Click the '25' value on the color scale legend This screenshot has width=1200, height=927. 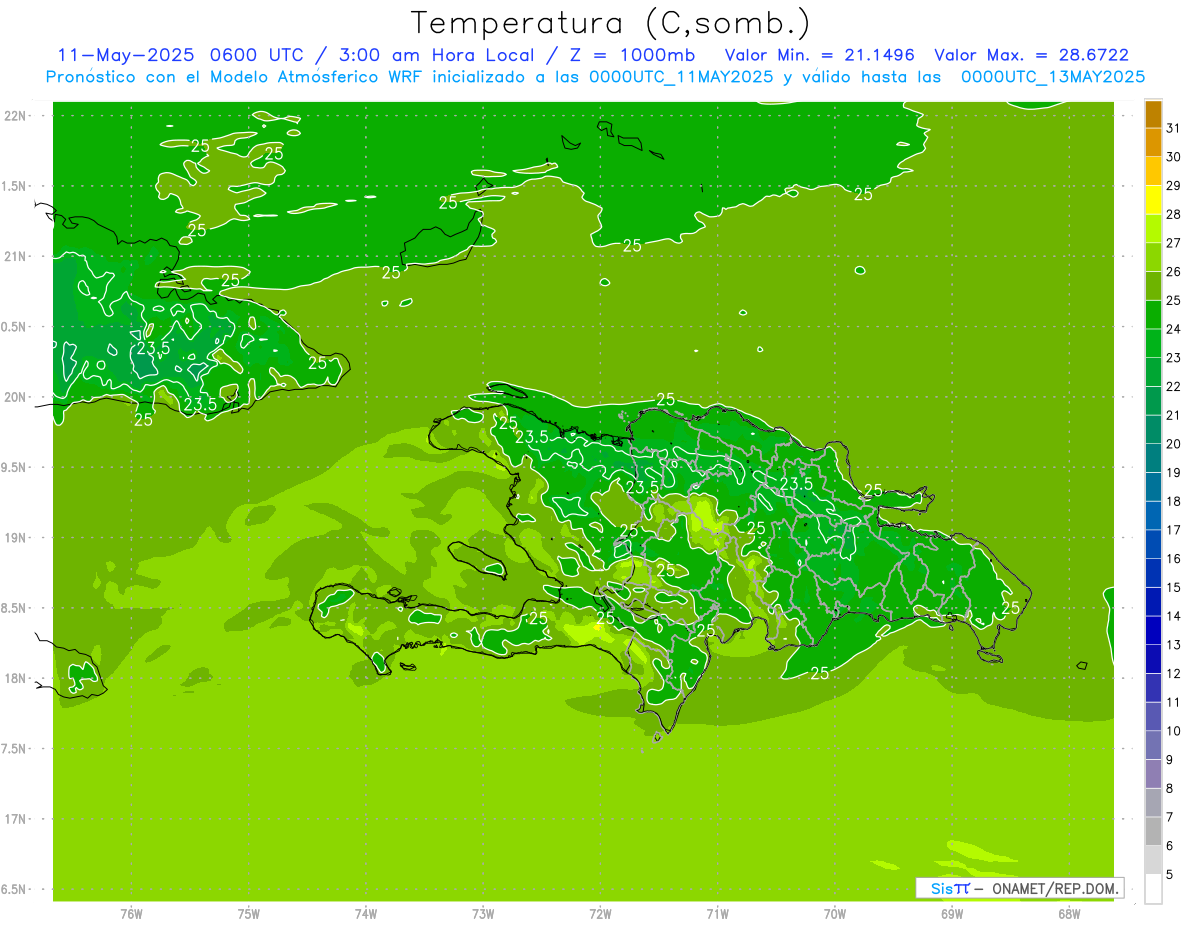coord(1174,300)
